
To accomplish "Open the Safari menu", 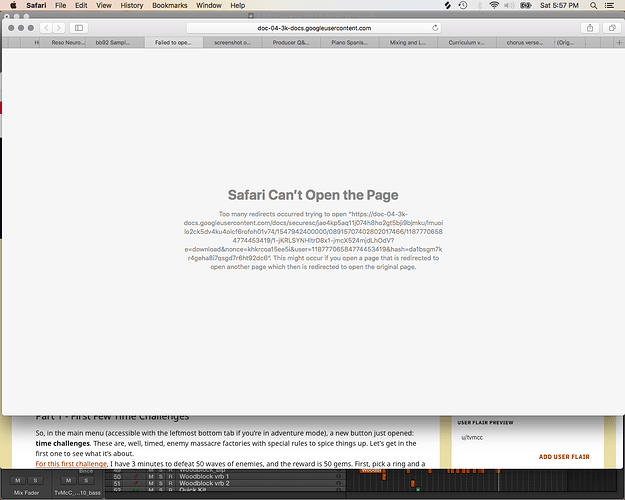I will click(x=36, y=5).
